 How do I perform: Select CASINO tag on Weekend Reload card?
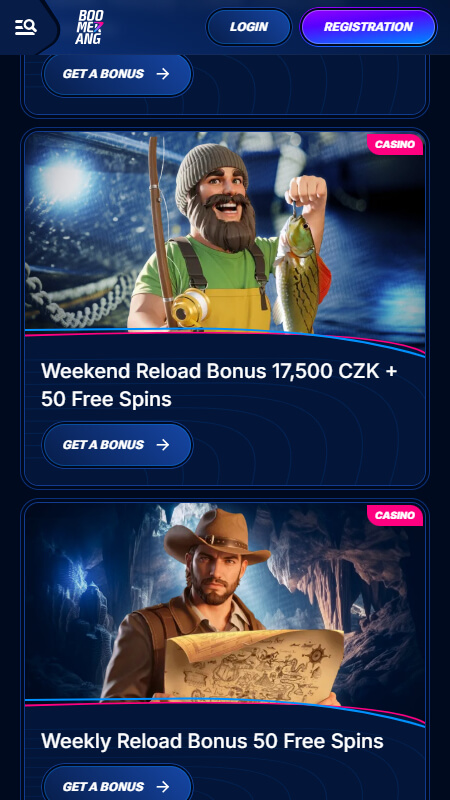click(394, 144)
